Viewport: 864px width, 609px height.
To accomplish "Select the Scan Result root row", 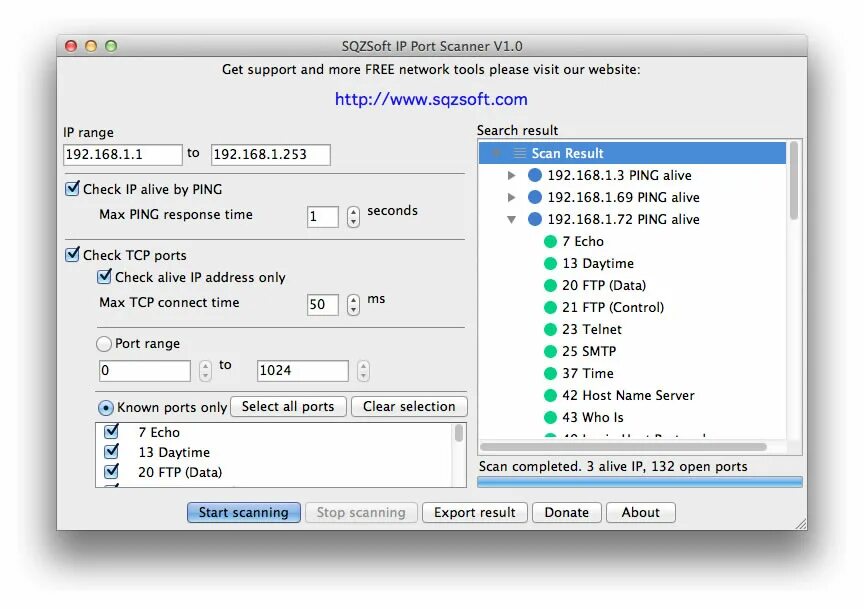I will (632, 153).
